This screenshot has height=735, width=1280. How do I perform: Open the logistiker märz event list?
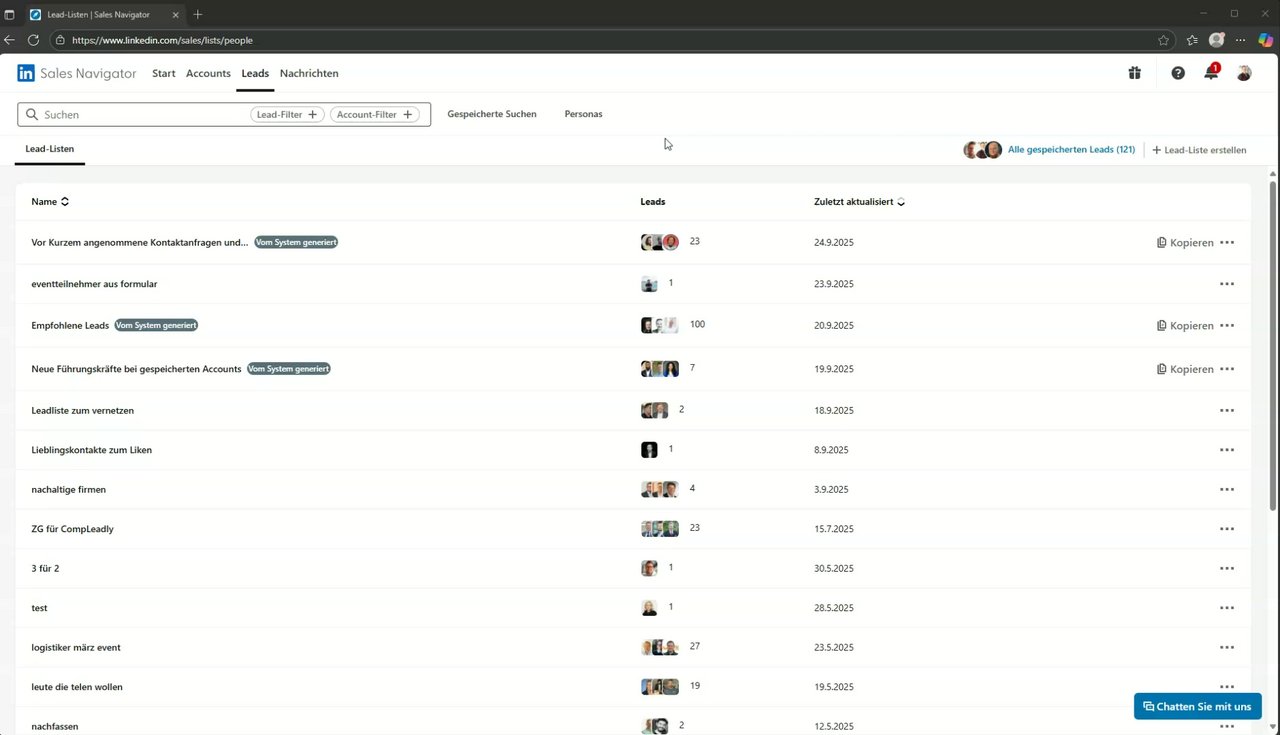pyautogui.click(x=76, y=647)
